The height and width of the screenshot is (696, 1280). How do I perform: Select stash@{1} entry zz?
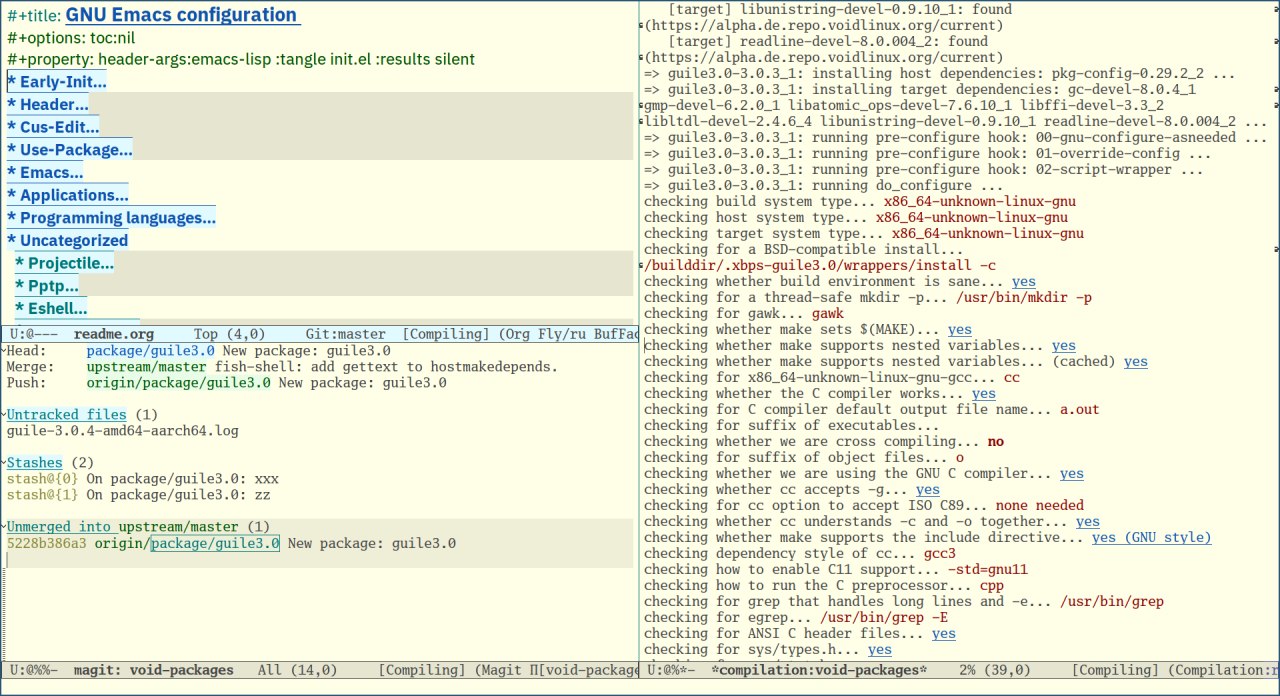pyautogui.click(x=138, y=495)
